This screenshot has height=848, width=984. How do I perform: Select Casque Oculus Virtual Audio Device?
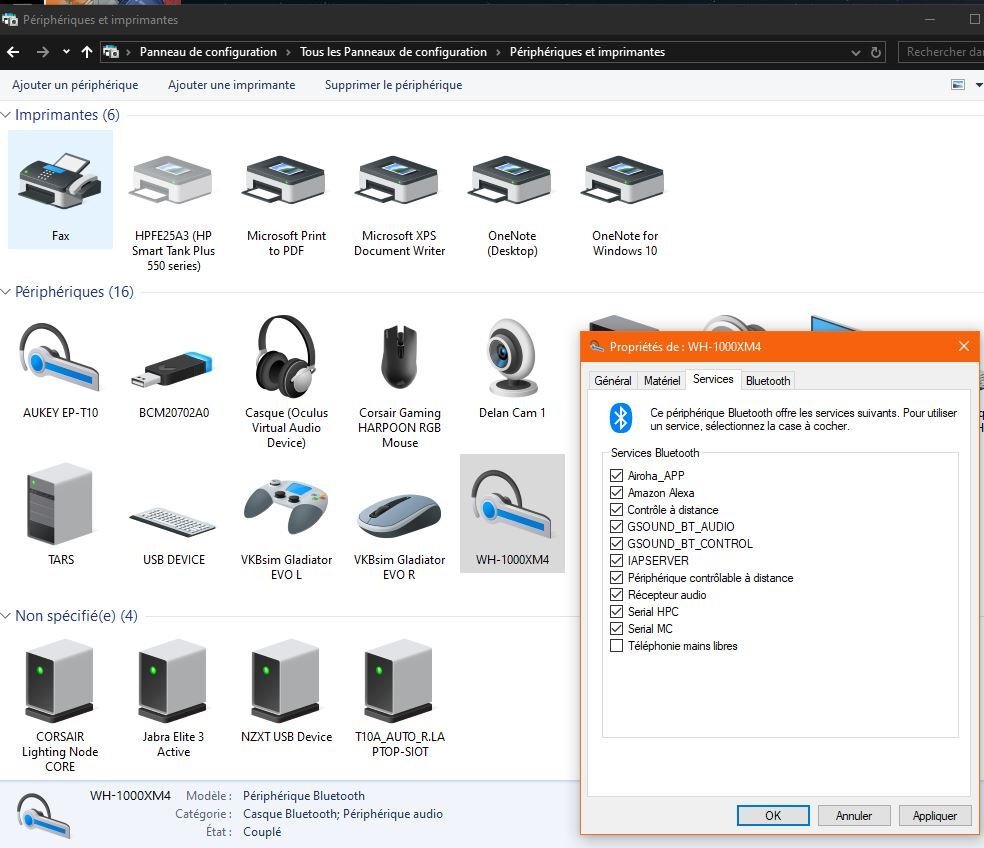click(286, 381)
